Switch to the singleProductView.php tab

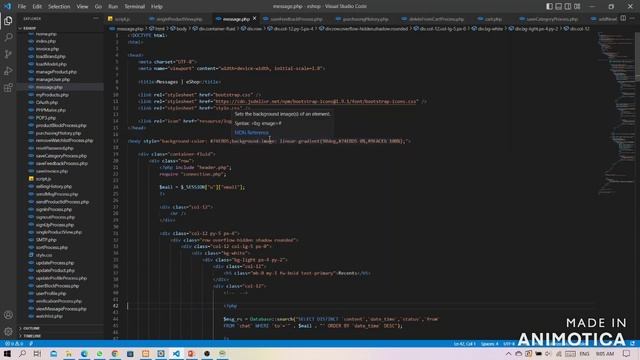tap(179, 19)
